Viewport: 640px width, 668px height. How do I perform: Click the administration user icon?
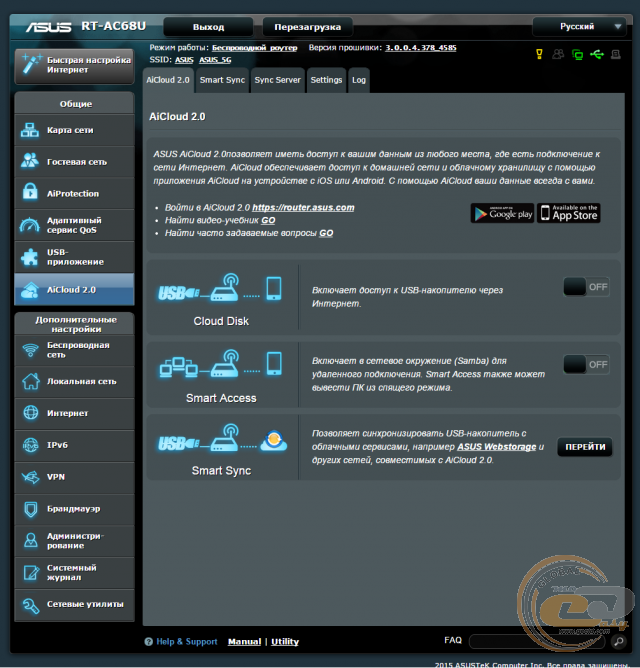click(x=31, y=540)
